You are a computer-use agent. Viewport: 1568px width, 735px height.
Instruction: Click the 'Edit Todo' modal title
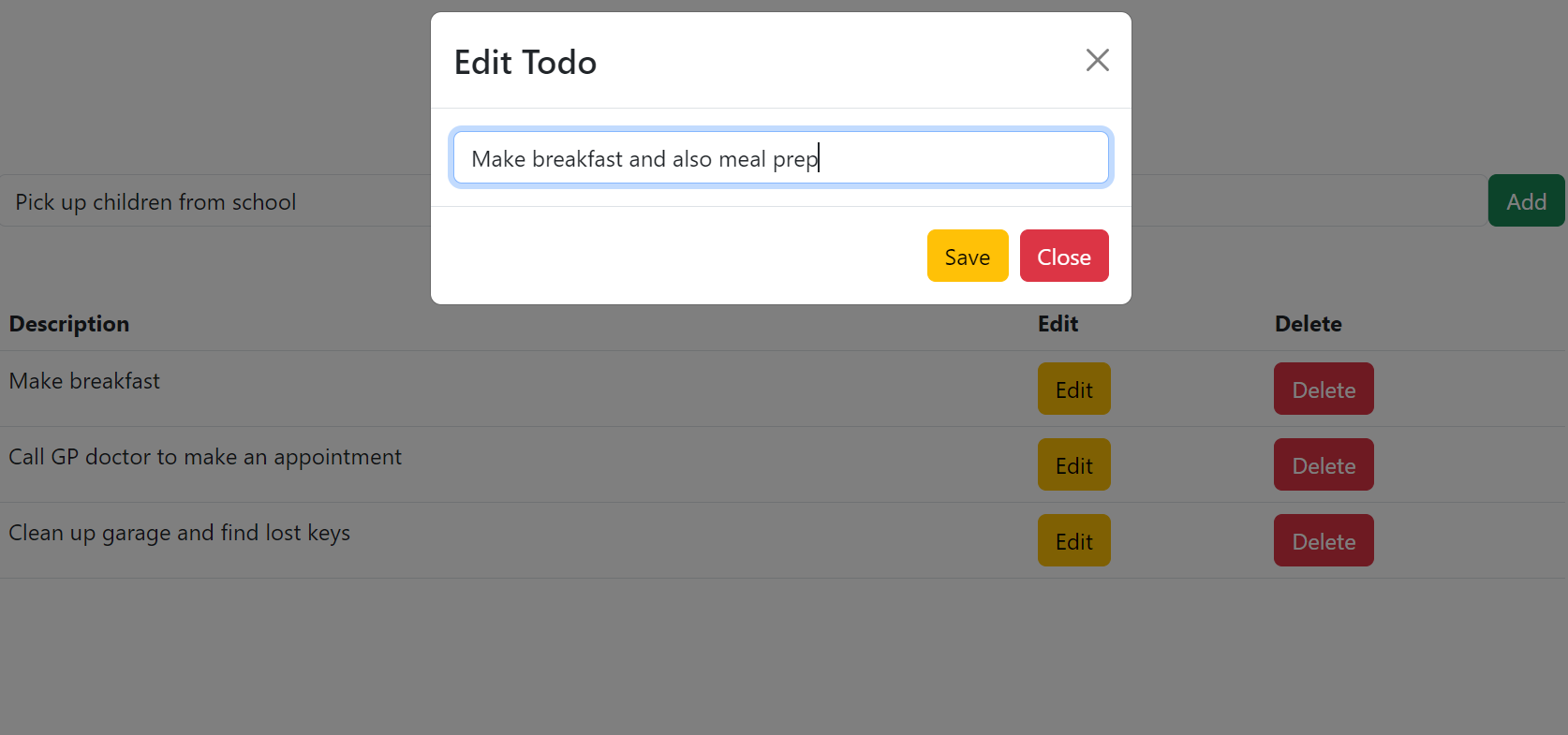point(525,62)
